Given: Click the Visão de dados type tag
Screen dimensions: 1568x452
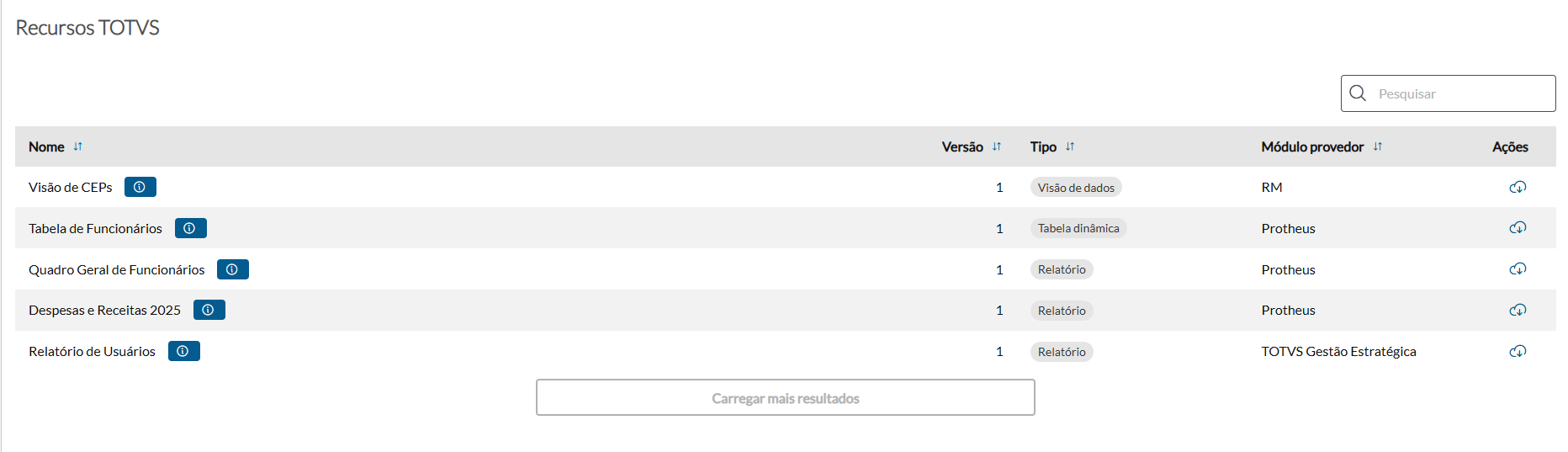Looking at the screenshot, I should 1076,188.
